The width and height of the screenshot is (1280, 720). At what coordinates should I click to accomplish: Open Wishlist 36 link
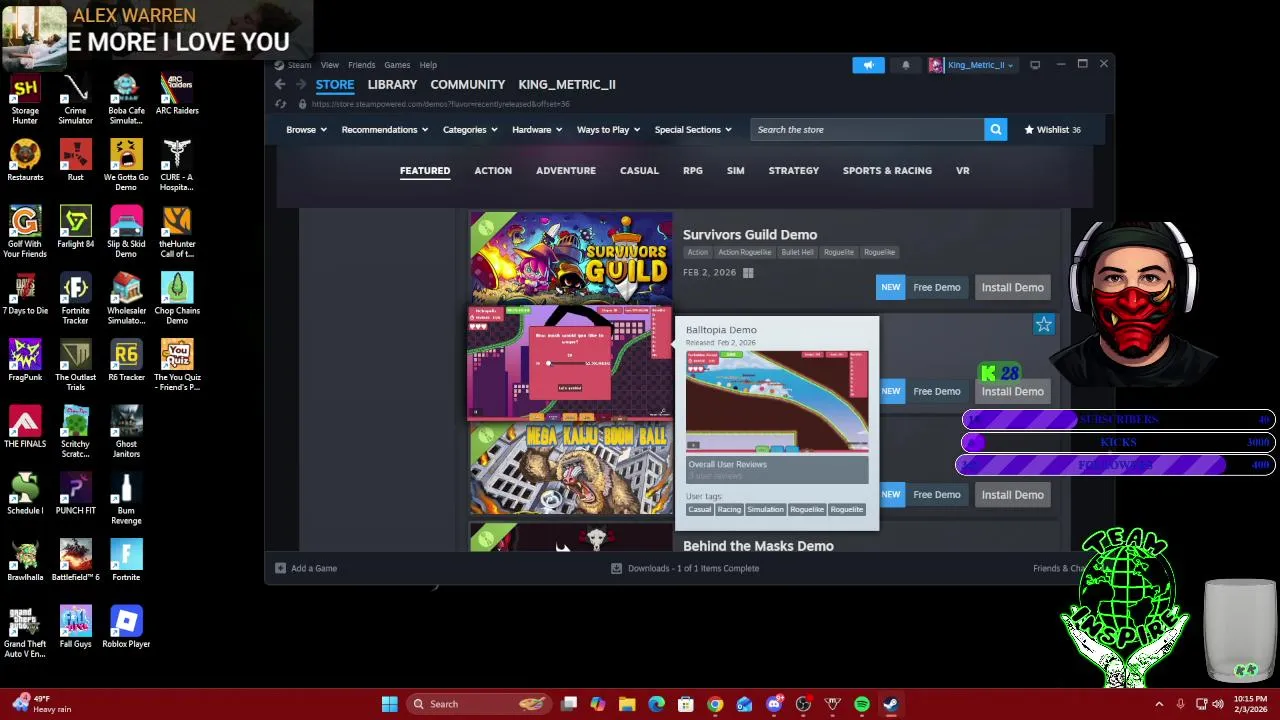point(1052,130)
